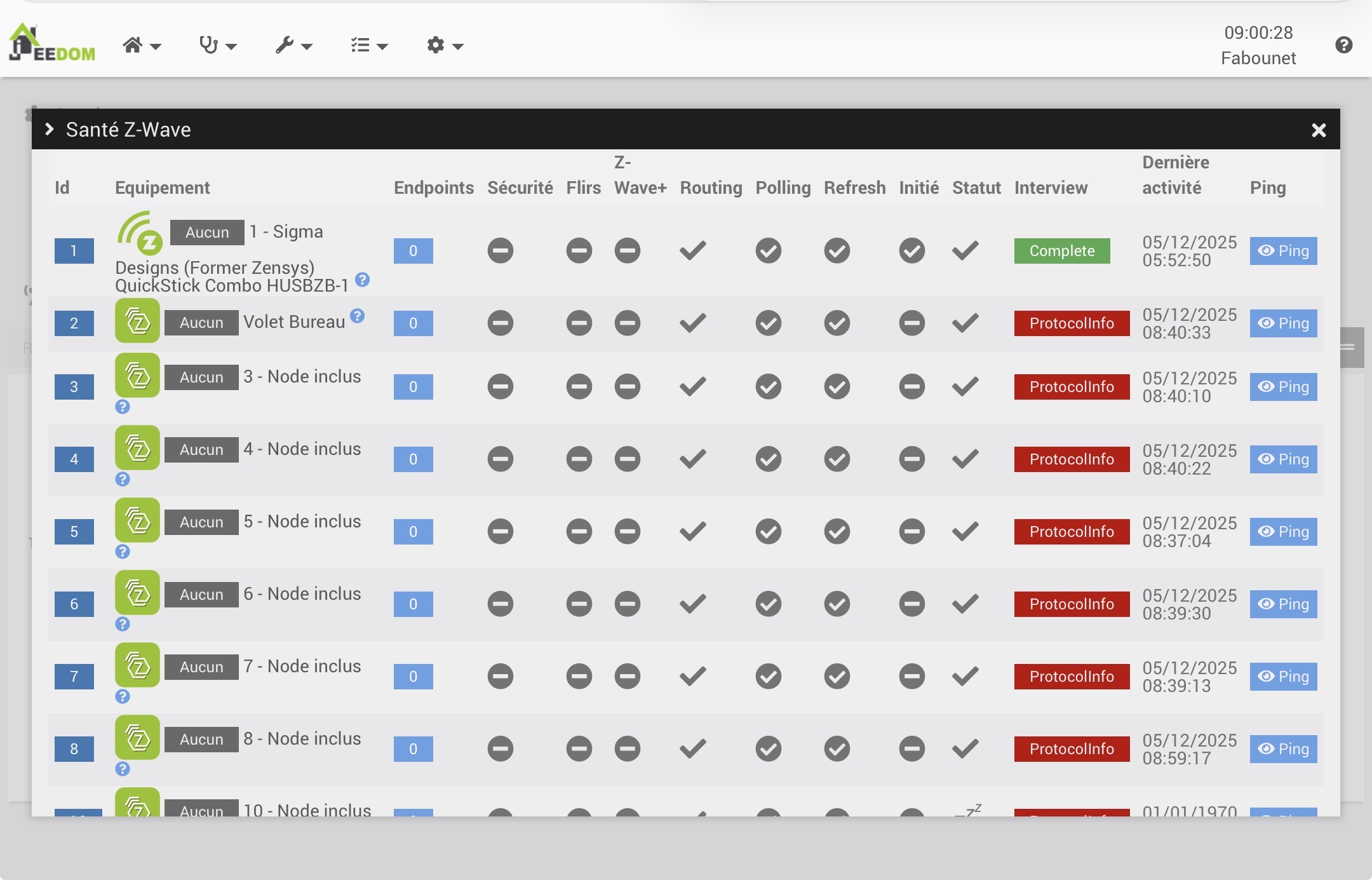Viewport: 1372px width, 880px height.
Task: Click the green Z-Wave icon for node 8
Action: pyautogui.click(x=137, y=738)
